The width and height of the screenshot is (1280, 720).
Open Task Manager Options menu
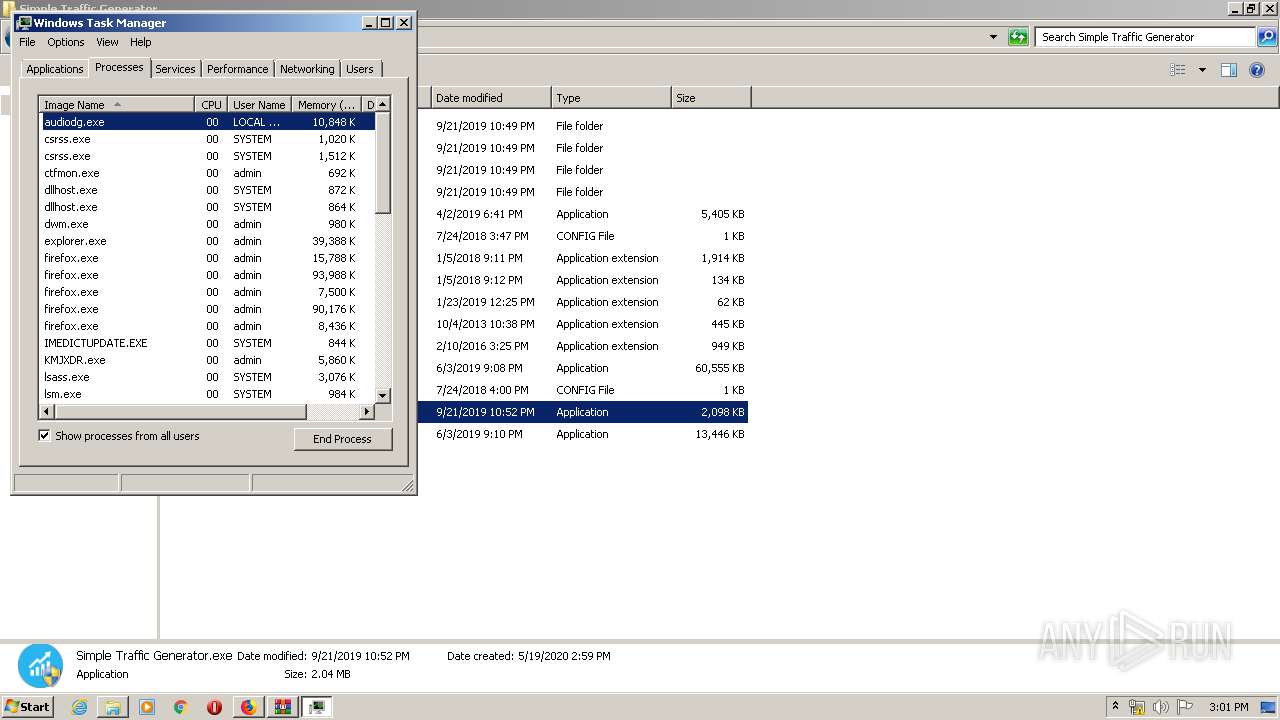pos(66,42)
